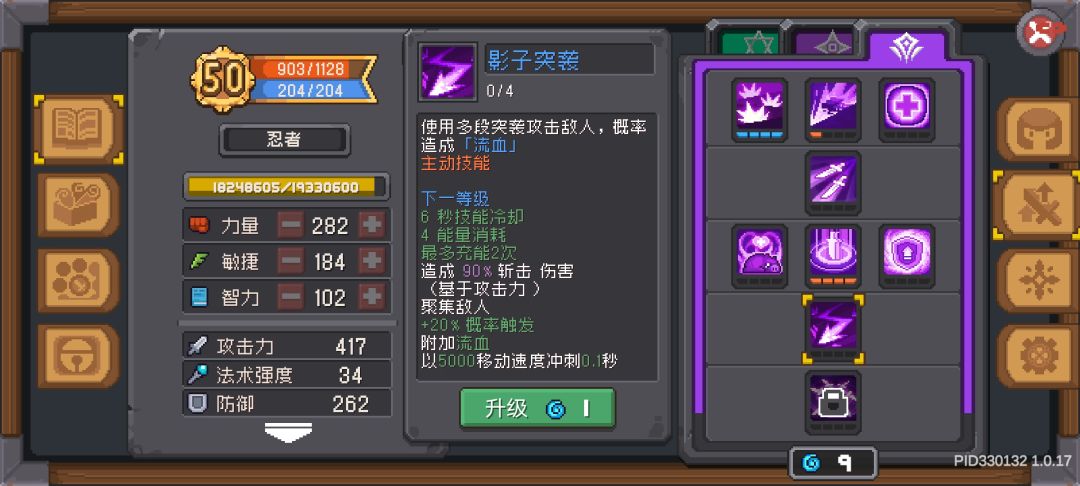
Task: Select the shadow spikes skill icon
Action: [x=760, y=109]
